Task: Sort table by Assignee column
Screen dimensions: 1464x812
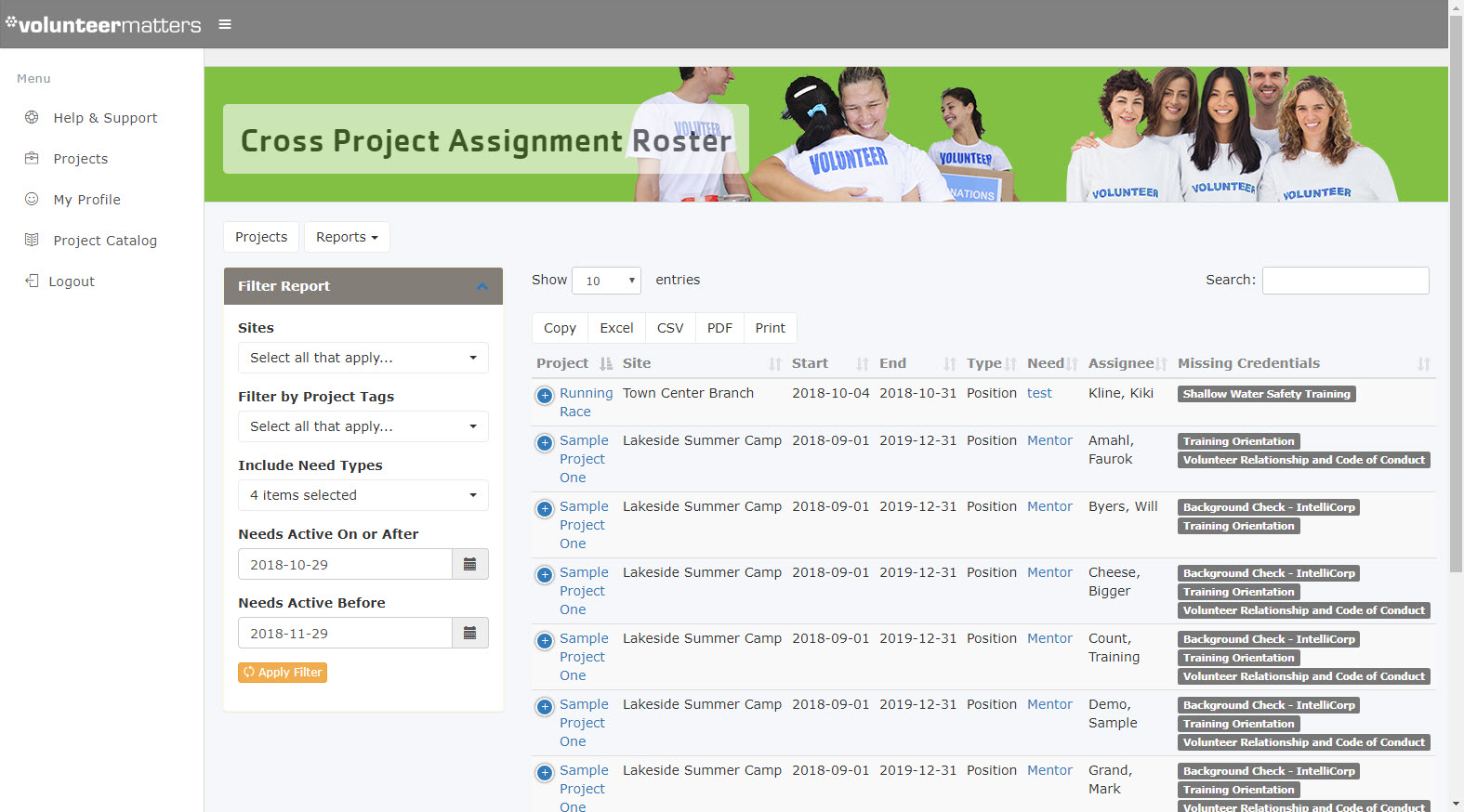Action: tap(1128, 363)
